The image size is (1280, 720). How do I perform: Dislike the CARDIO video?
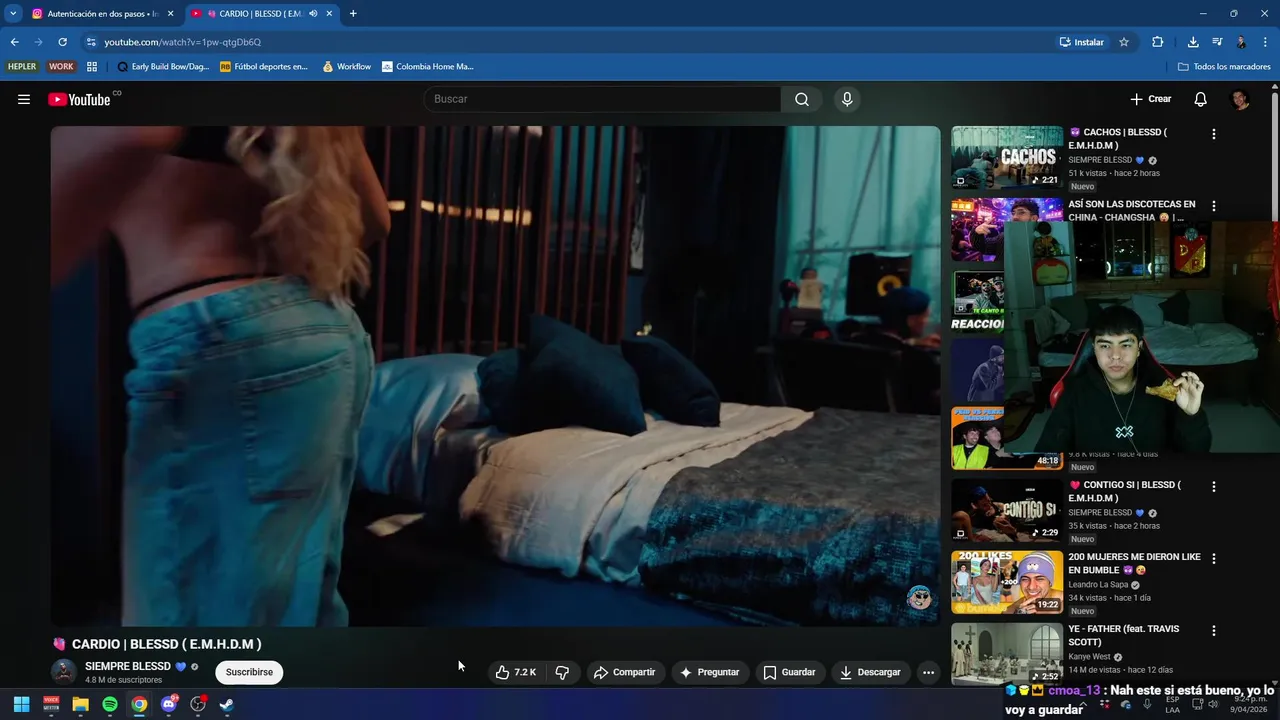(x=562, y=672)
